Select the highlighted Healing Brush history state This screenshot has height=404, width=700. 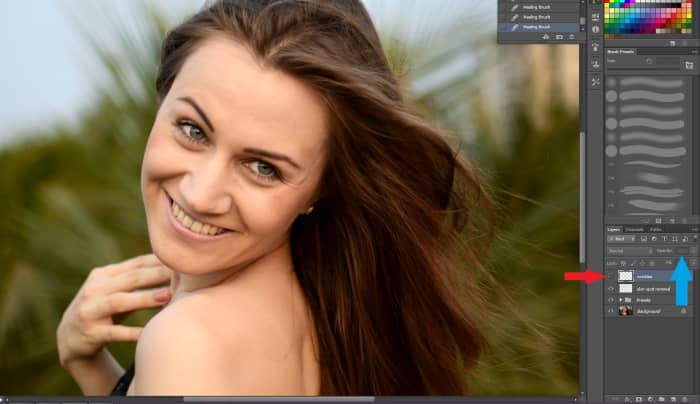[x=539, y=27]
